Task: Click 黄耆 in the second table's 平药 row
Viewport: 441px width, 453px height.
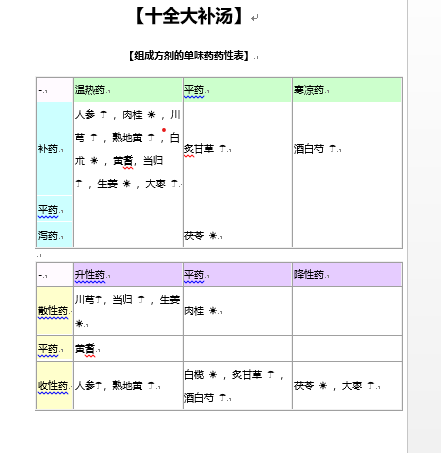Action: click(x=85, y=349)
